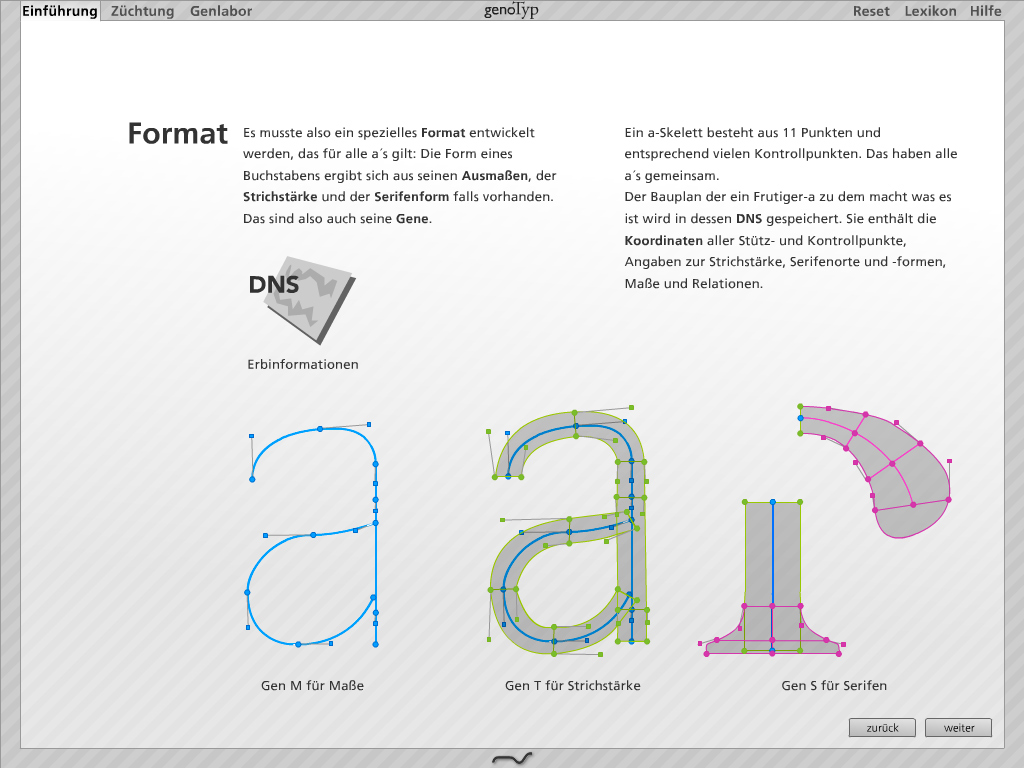Click the bold word 'Serifenform'

pos(411,197)
